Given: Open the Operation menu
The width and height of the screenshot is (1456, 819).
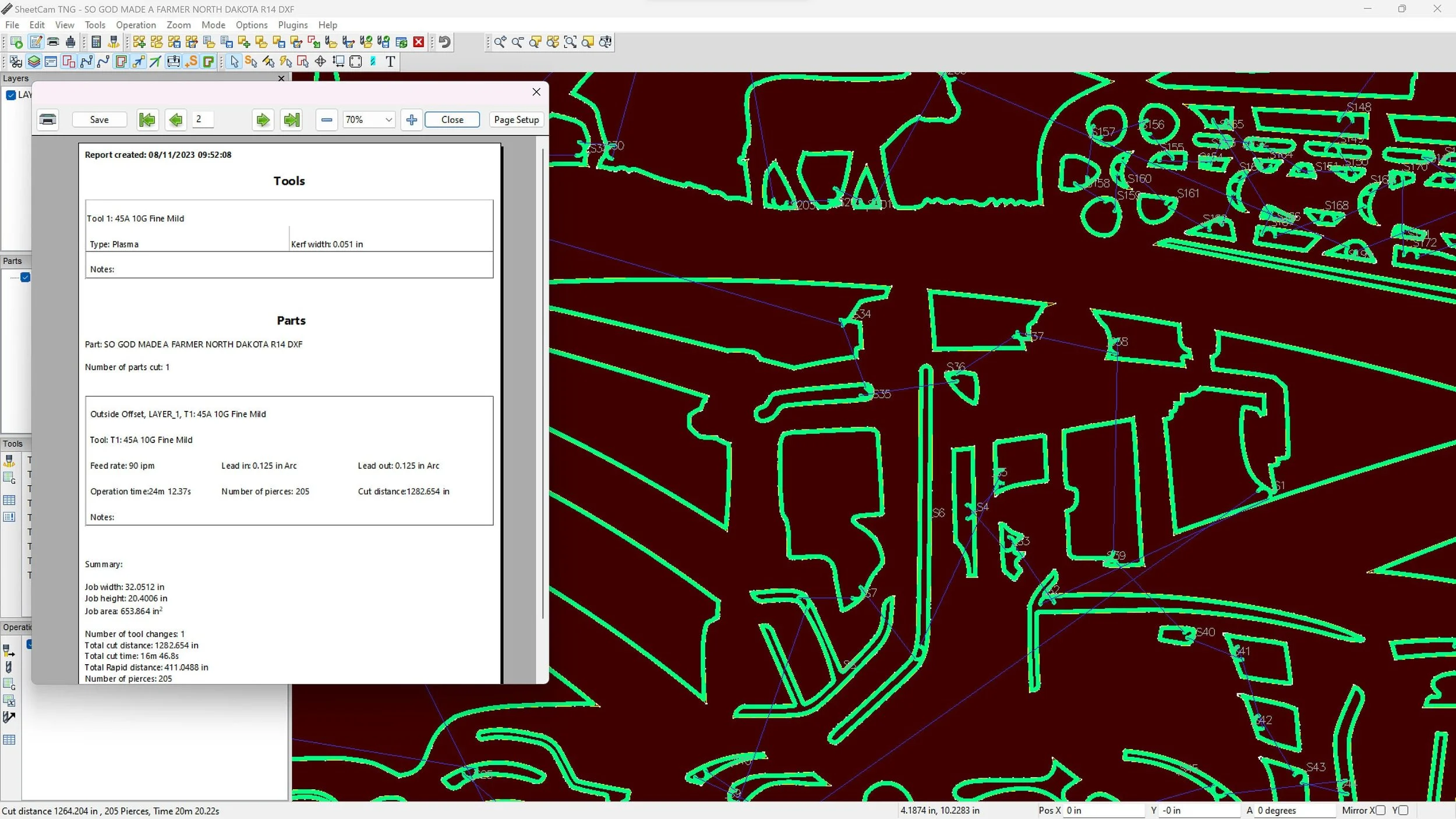Looking at the screenshot, I should pyautogui.click(x=136, y=25).
